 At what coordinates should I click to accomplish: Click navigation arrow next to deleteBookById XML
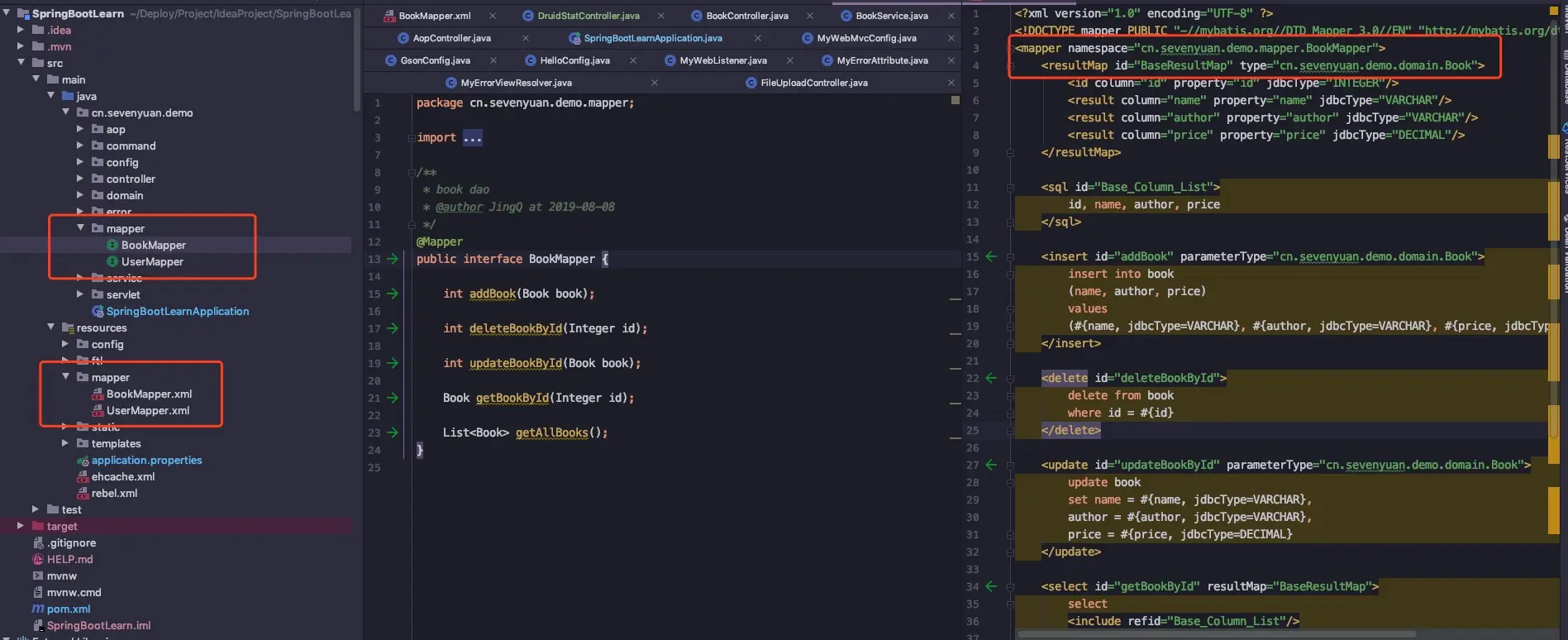tap(991, 378)
